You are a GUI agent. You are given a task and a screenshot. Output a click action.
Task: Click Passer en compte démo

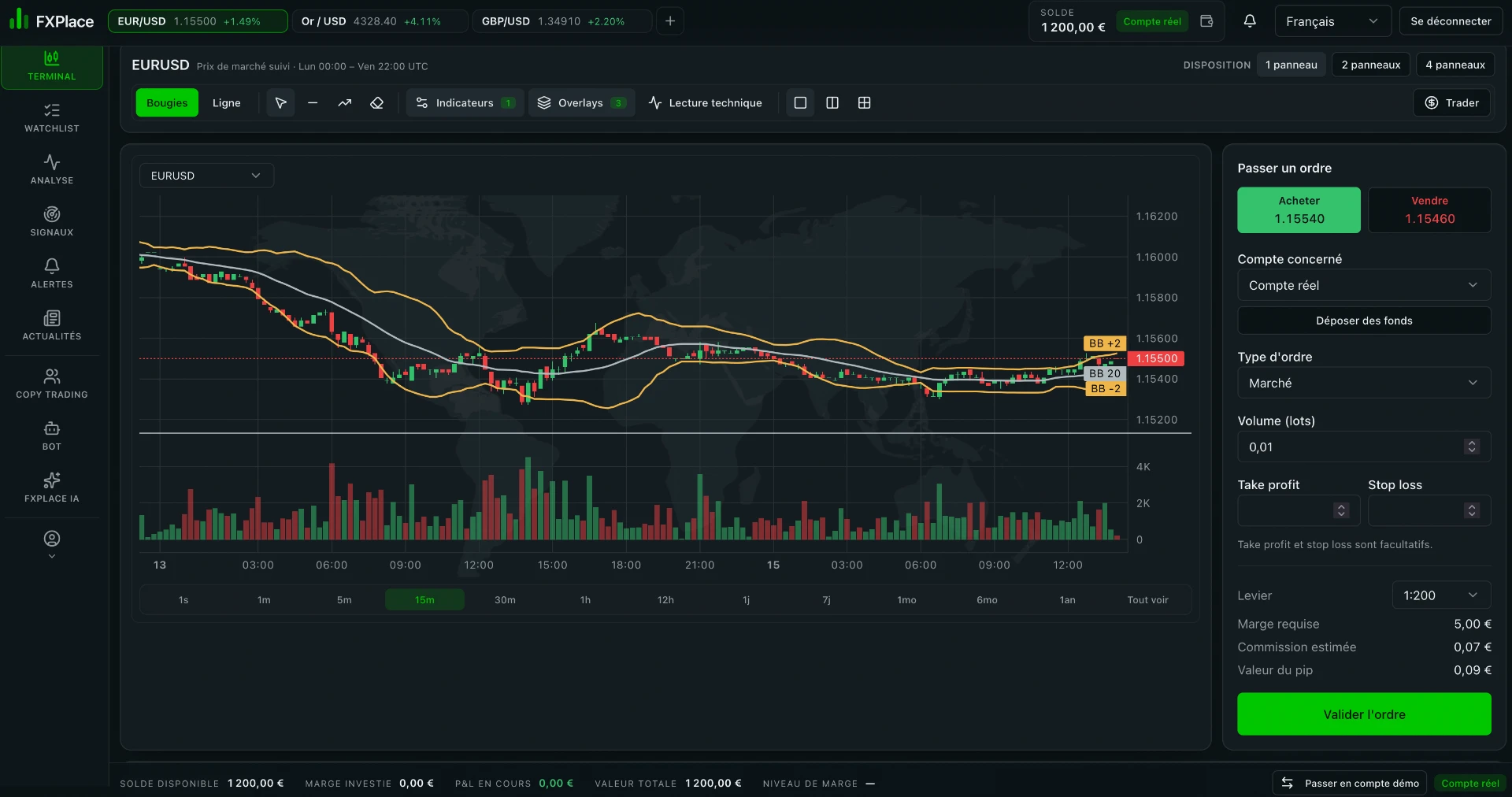point(1350,783)
